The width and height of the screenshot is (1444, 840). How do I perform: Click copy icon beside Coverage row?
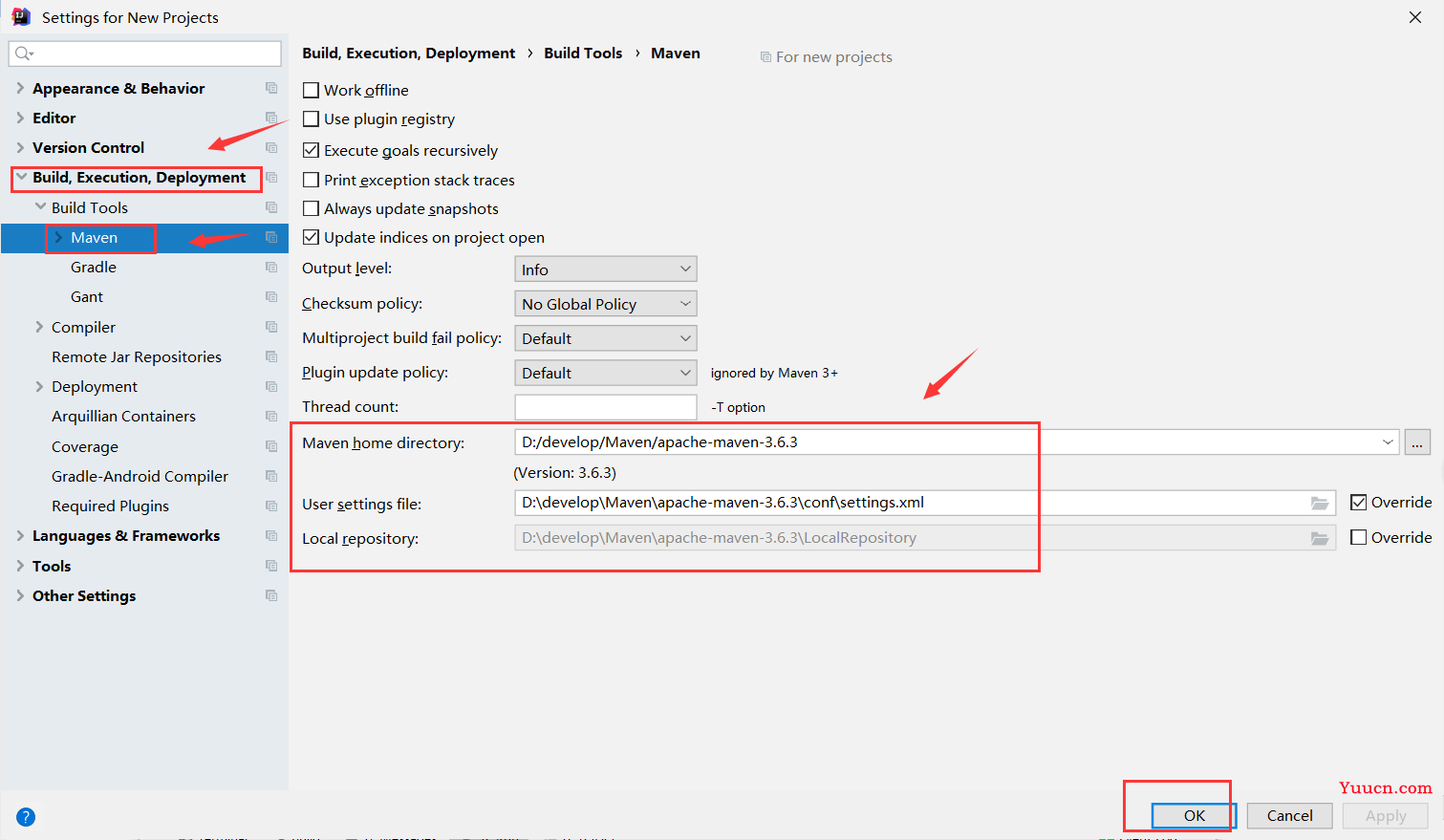[x=271, y=446]
